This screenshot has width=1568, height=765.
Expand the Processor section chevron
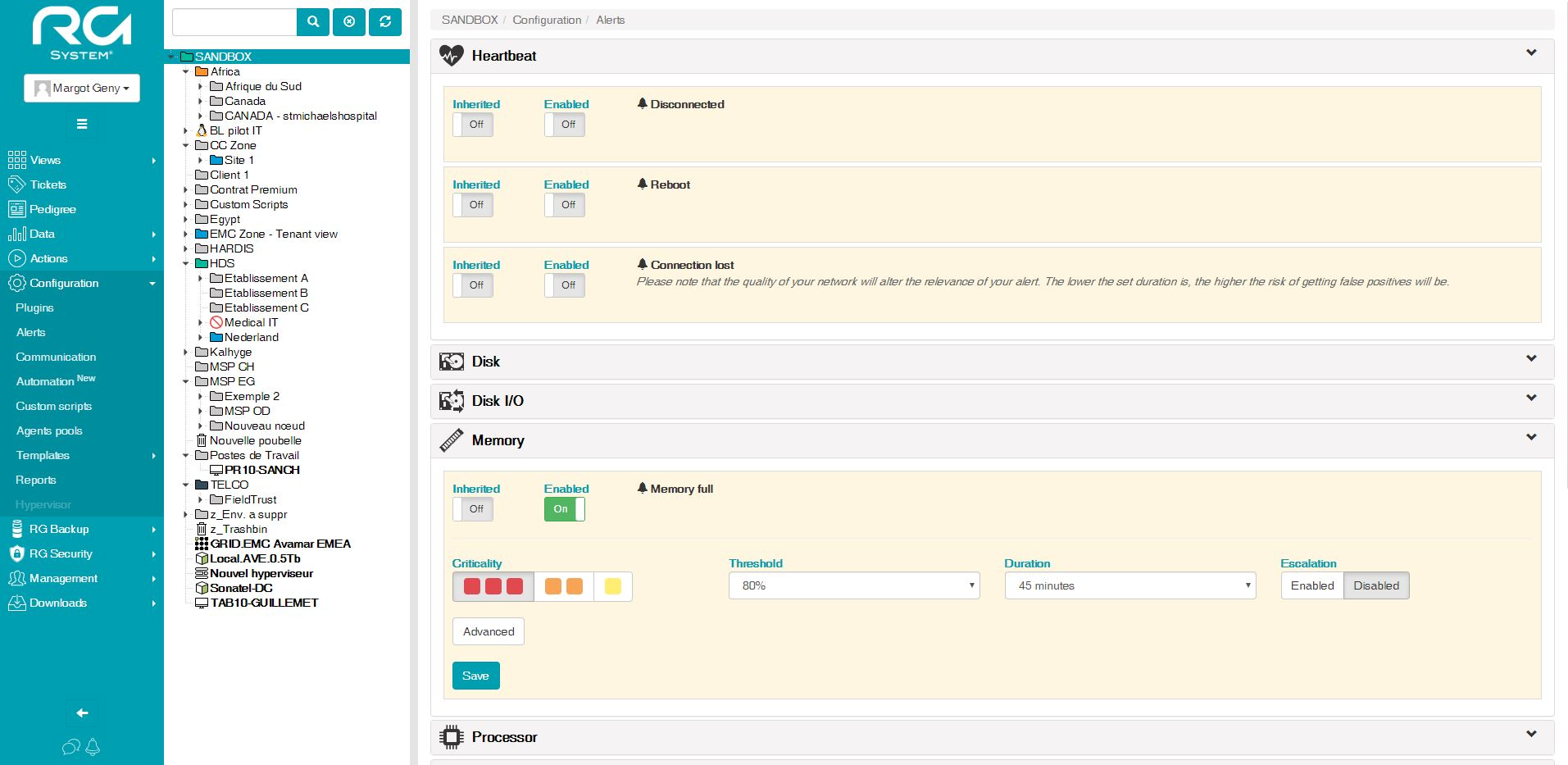click(x=1531, y=734)
